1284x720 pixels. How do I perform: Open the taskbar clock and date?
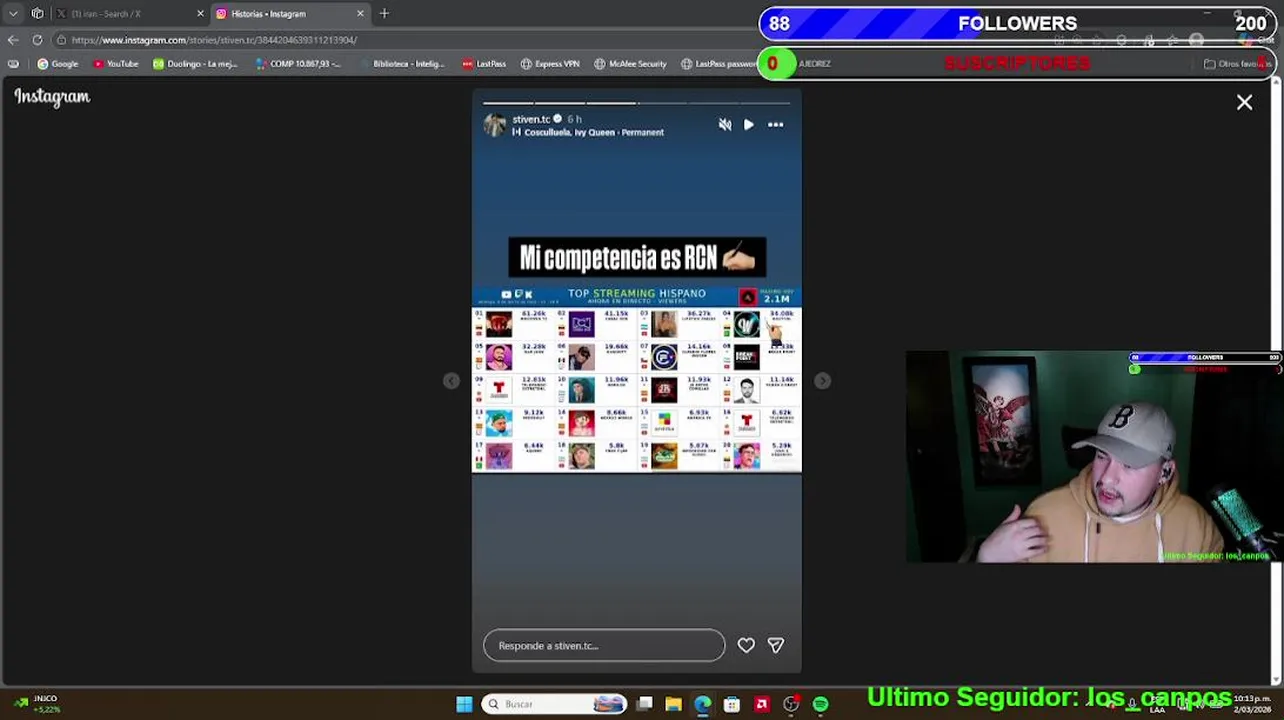click(x=1252, y=704)
